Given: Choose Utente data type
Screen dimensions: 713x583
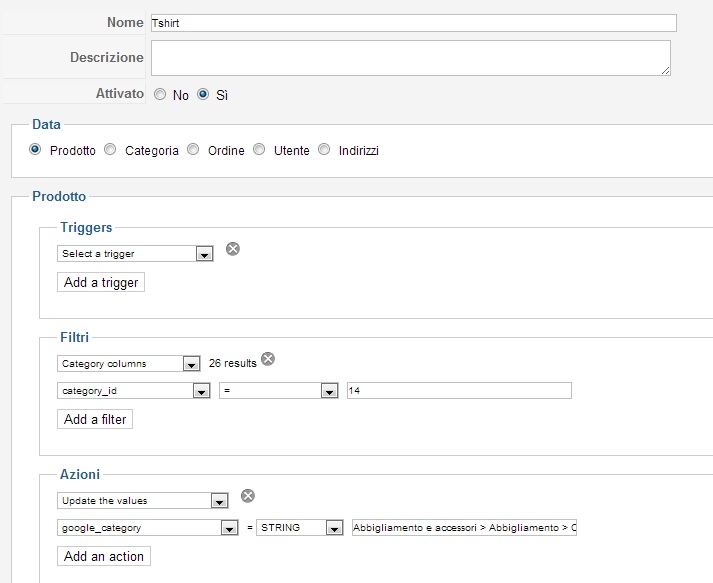Looking at the screenshot, I should [259, 149].
